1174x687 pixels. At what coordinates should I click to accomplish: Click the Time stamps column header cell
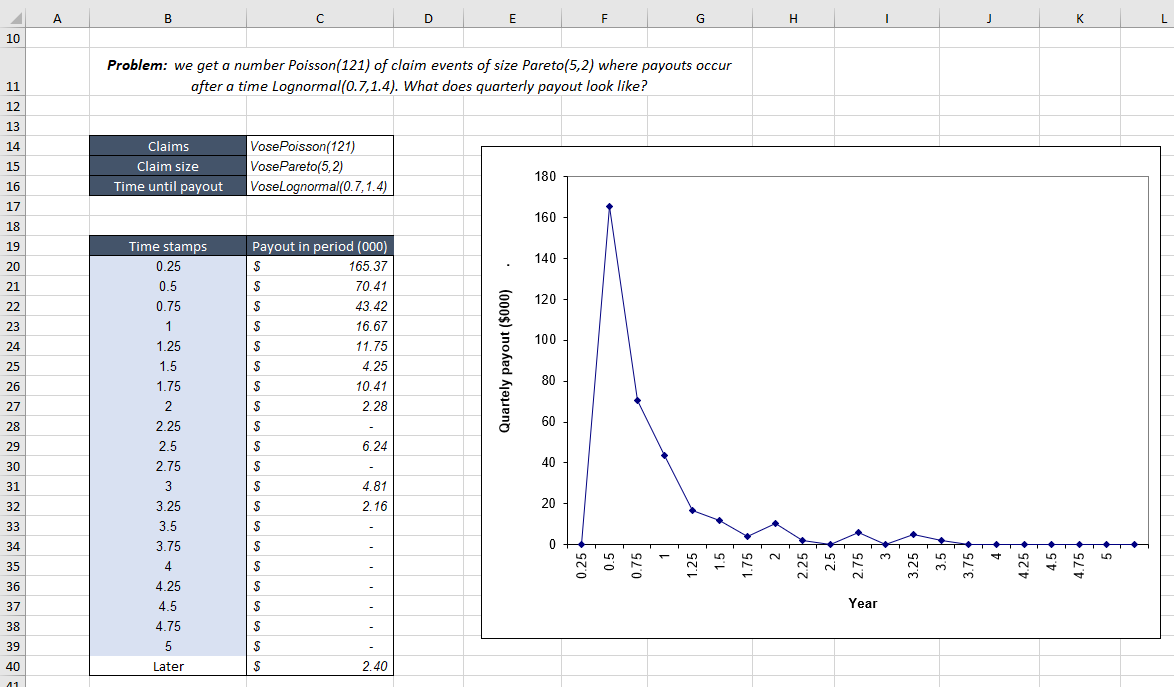pyautogui.click(x=167, y=246)
